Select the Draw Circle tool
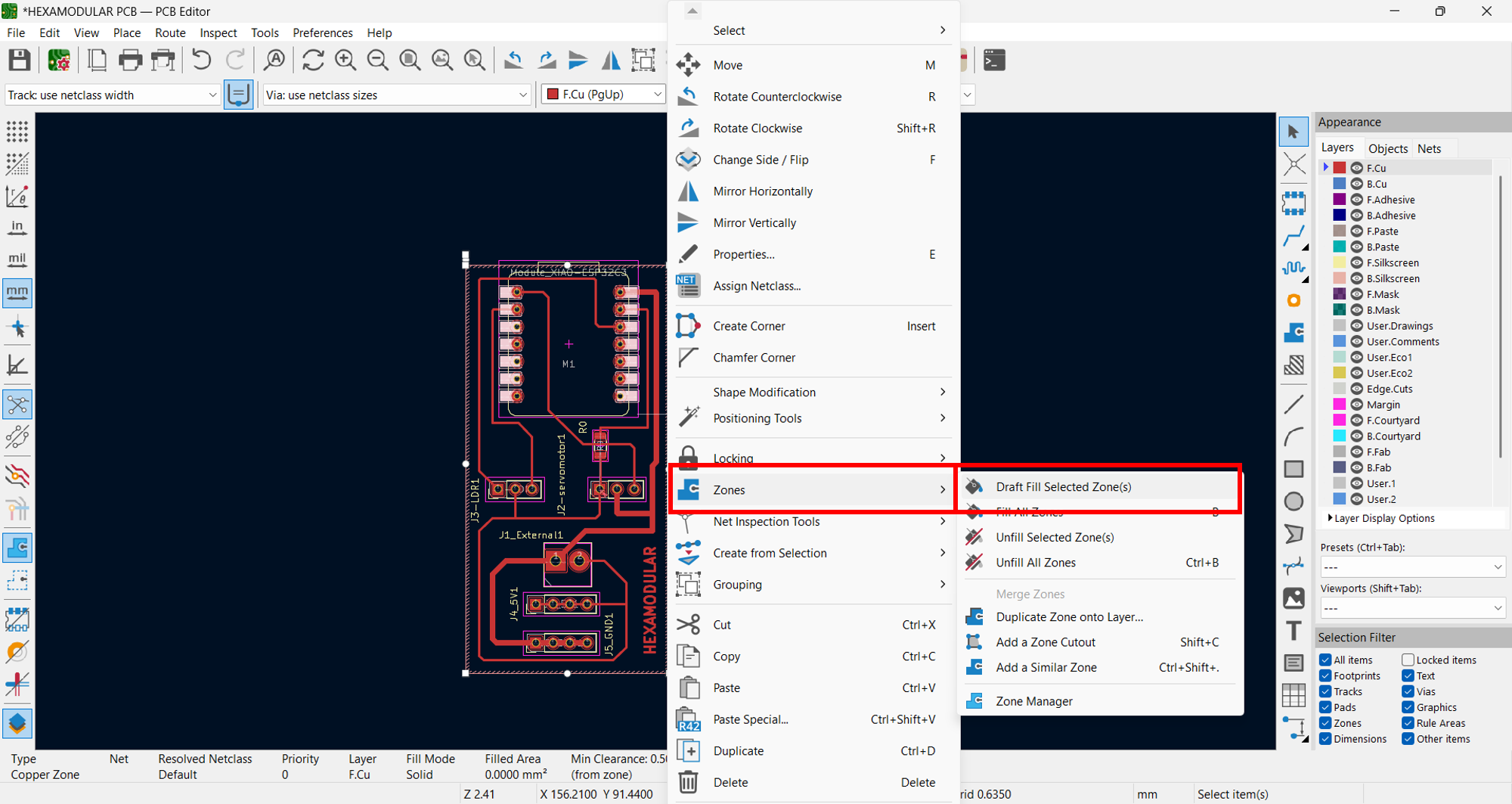Screen dimensions: 1512x804 coord(1294,501)
